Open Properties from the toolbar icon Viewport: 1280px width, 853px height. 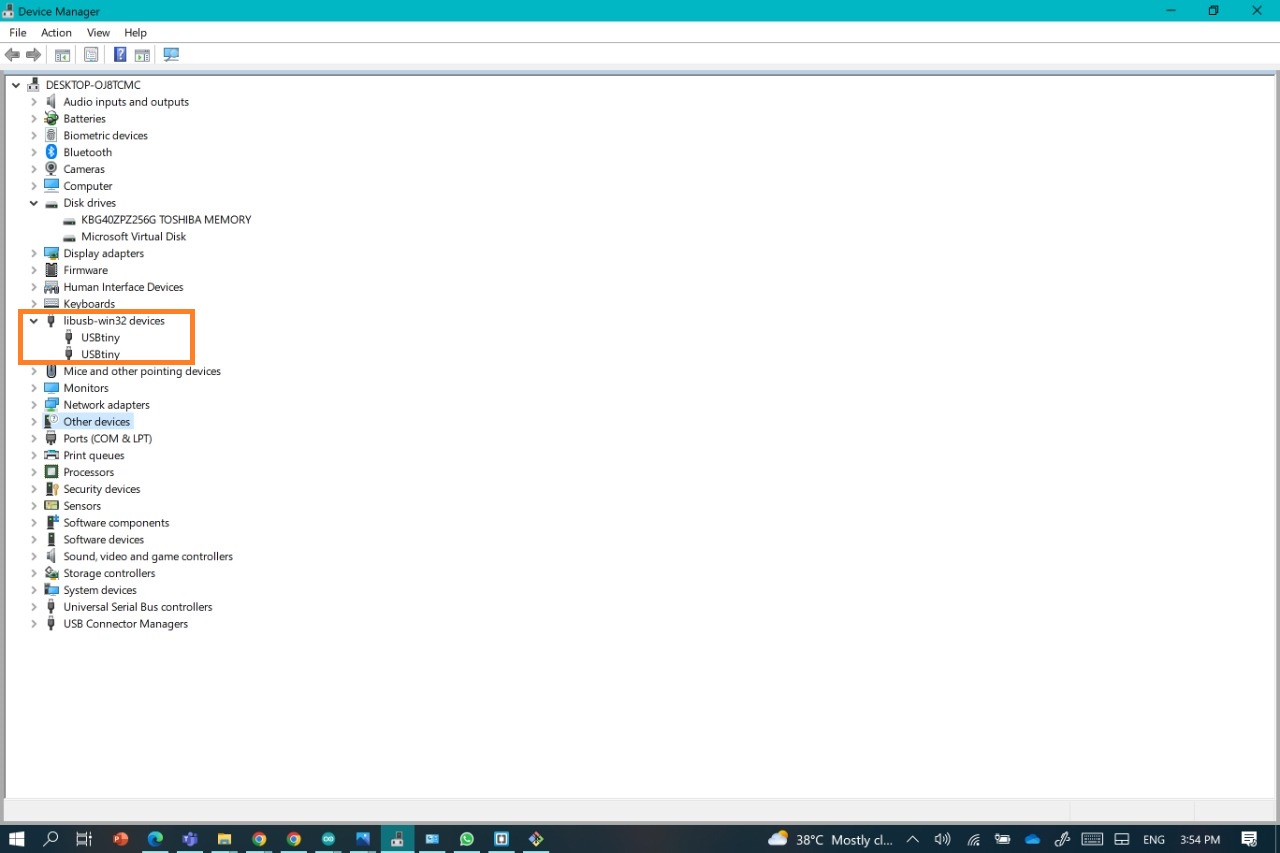pos(91,55)
